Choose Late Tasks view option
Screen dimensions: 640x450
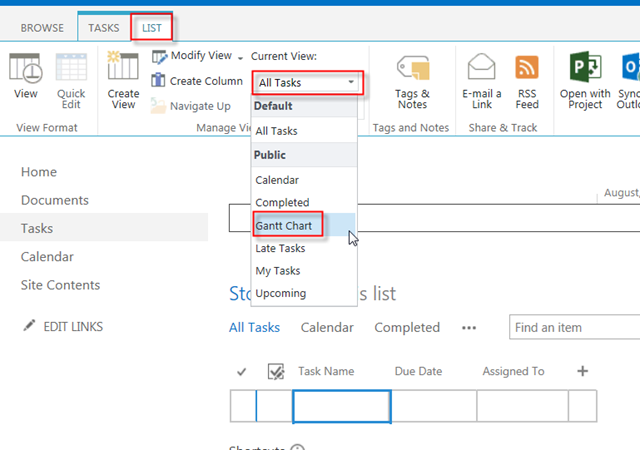(x=280, y=248)
